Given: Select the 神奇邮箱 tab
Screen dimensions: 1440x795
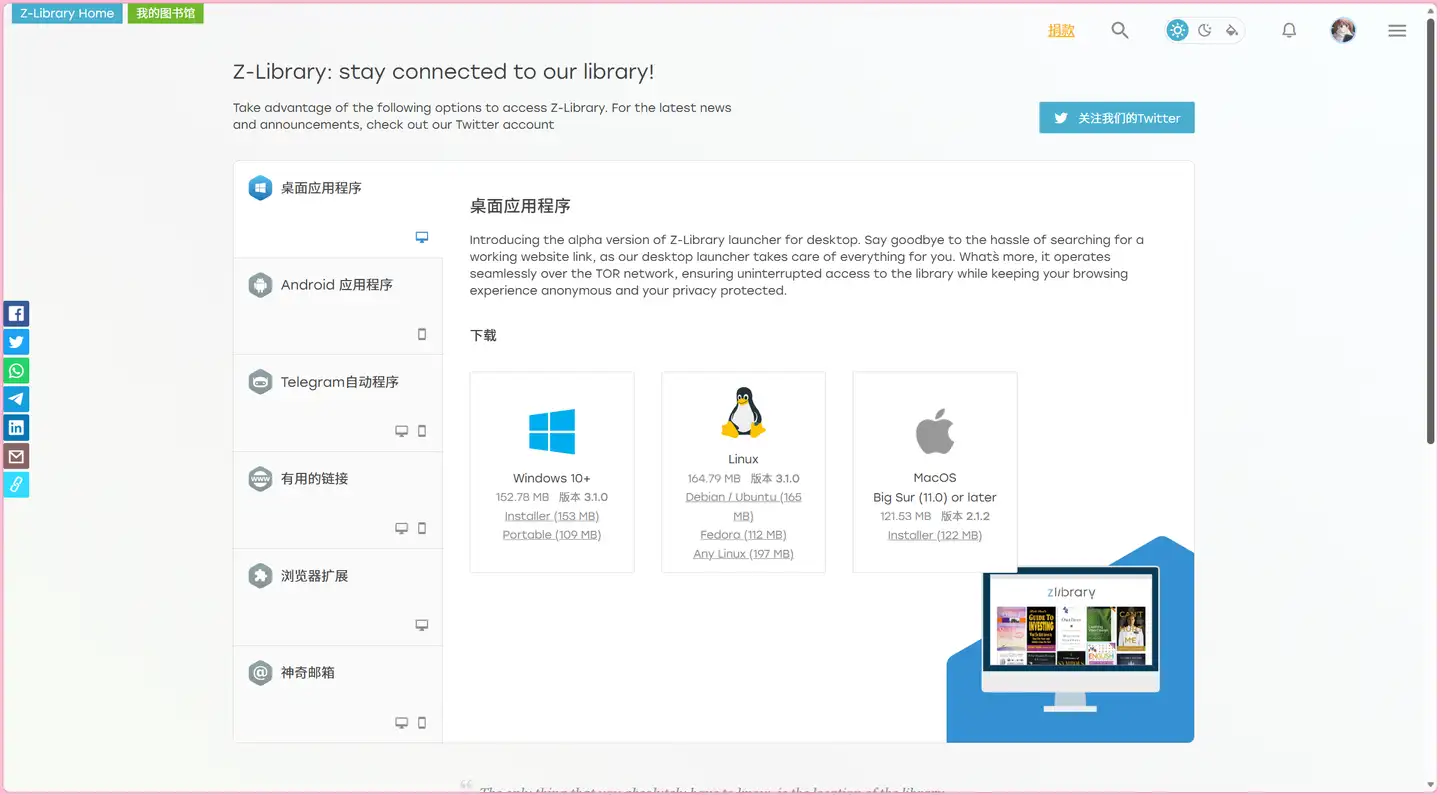Looking at the screenshot, I should [338, 694].
